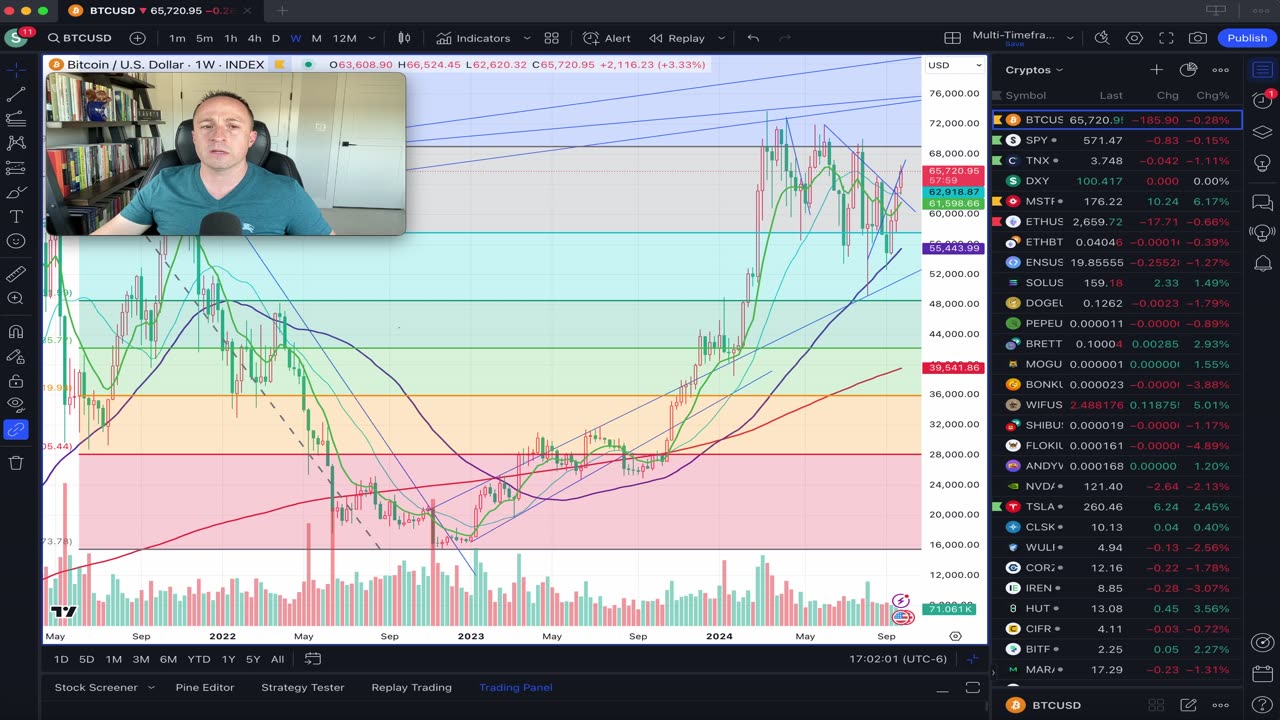The width and height of the screenshot is (1280, 720).
Task: Activate the zoom in tool
Action: (x=16, y=298)
